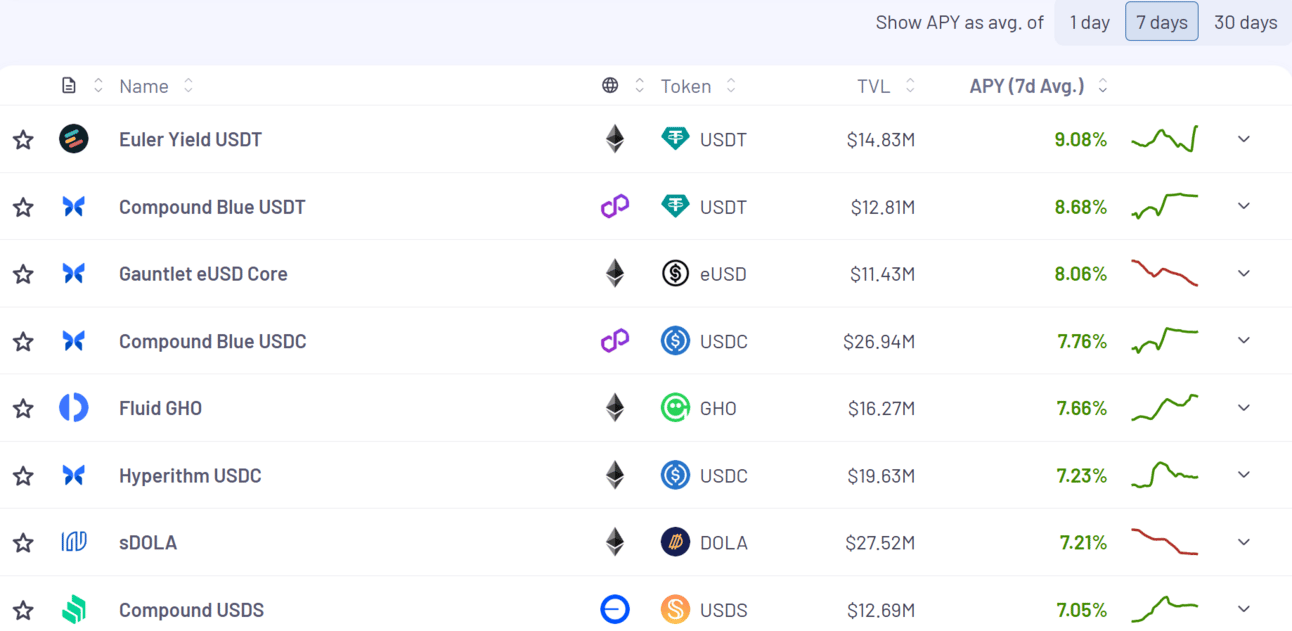Click the chevron on the sDOLA row
This screenshot has height=631, width=1292.
[1244, 542]
